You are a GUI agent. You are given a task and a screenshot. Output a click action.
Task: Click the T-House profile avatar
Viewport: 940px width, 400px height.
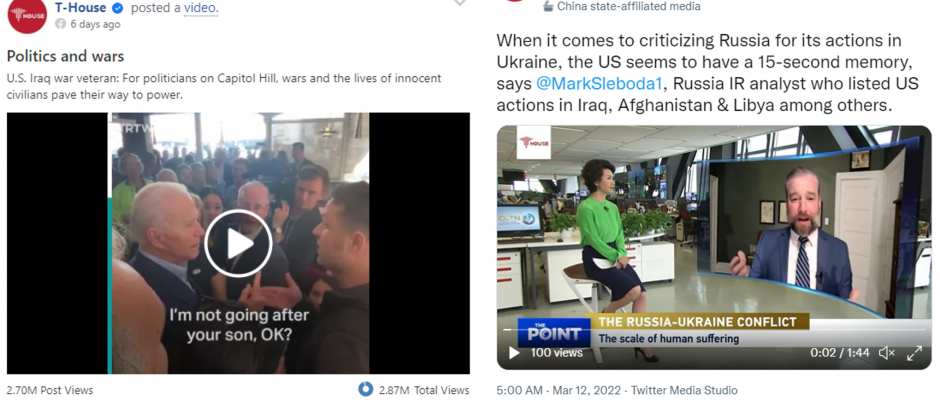[x=27, y=15]
